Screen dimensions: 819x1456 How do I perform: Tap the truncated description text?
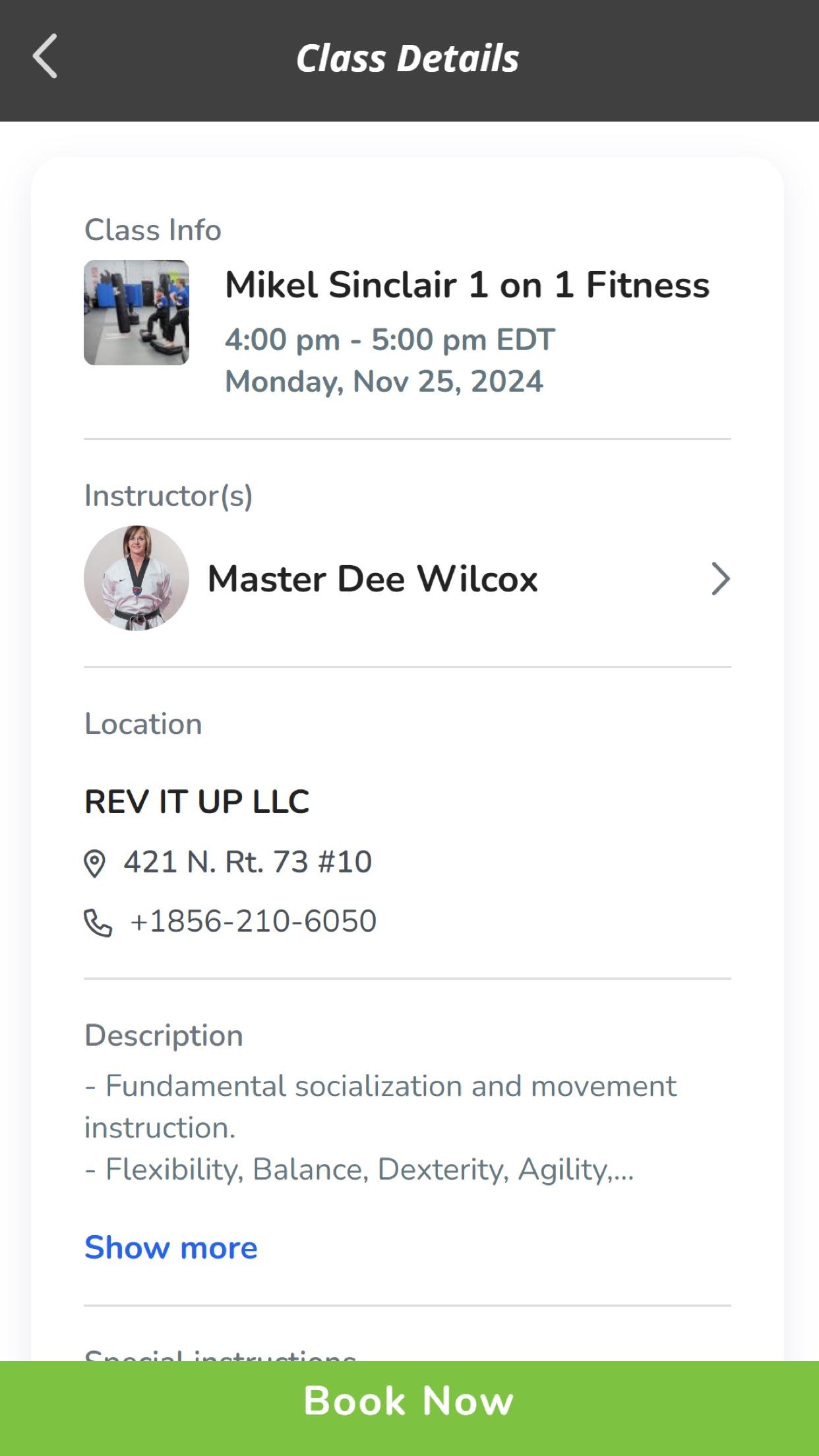pos(380,1128)
